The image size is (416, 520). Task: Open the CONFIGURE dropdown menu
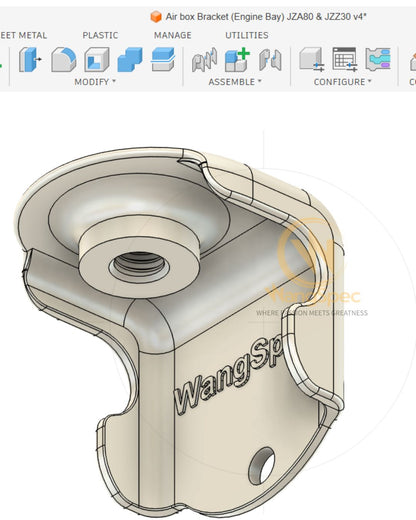pyautogui.click(x=342, y=82)
